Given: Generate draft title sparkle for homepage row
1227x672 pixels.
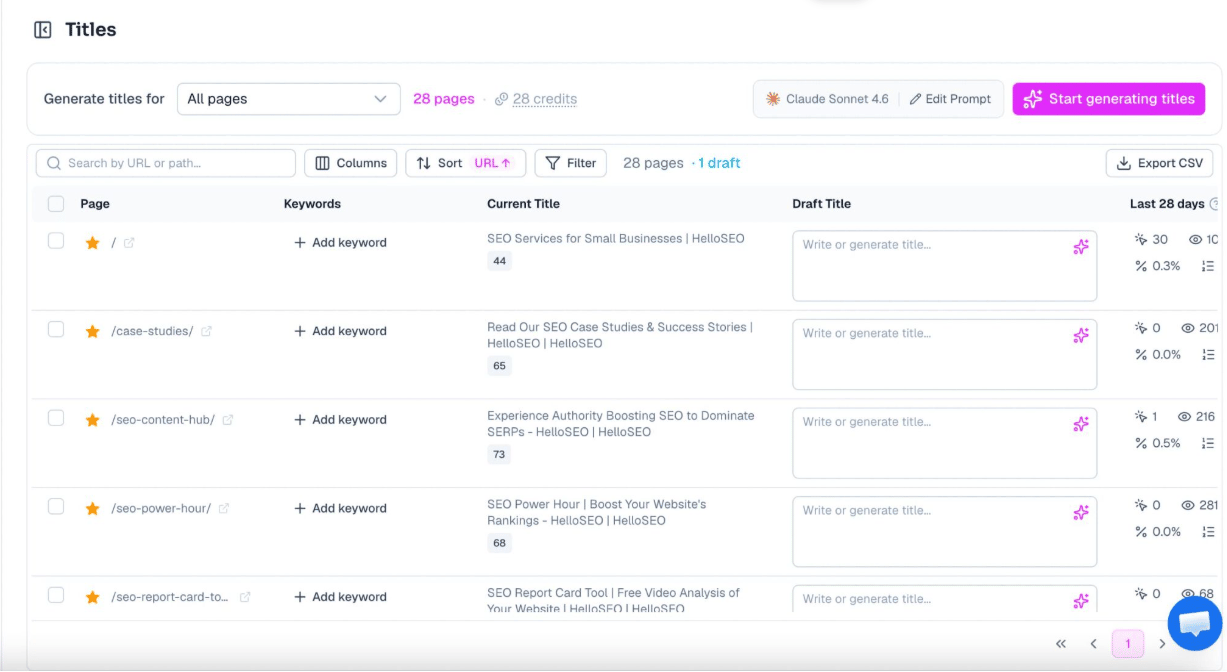Looking at the screenshot, I should tap(1080, 247).
